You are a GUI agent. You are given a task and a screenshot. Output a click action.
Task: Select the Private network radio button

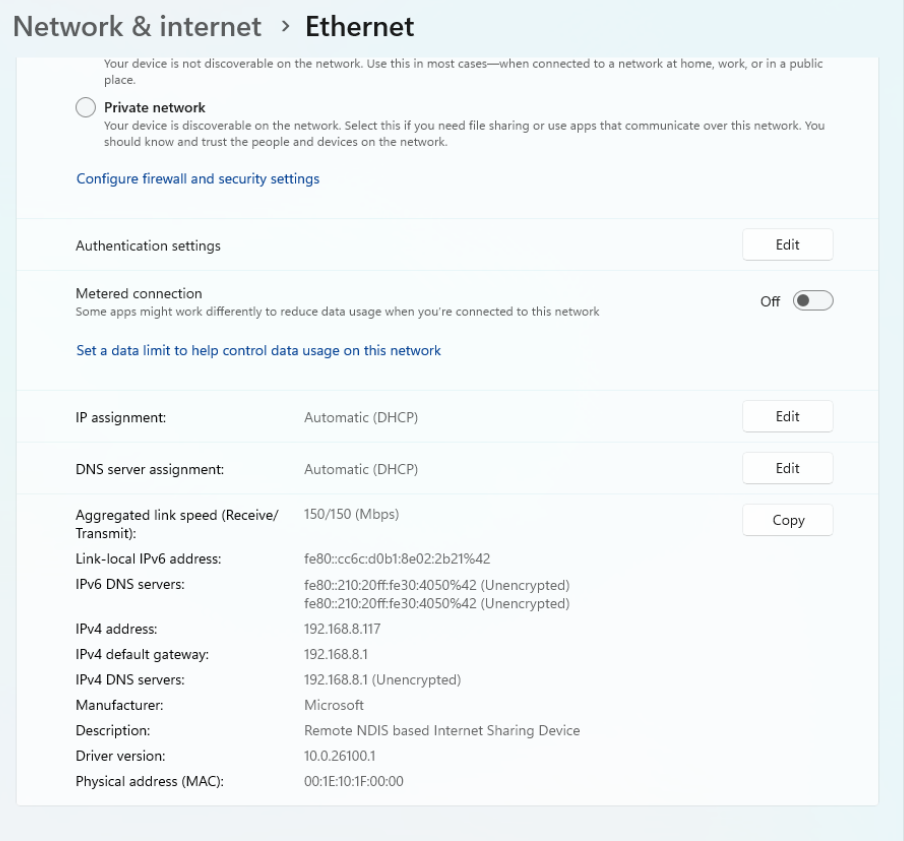point(86,108)
